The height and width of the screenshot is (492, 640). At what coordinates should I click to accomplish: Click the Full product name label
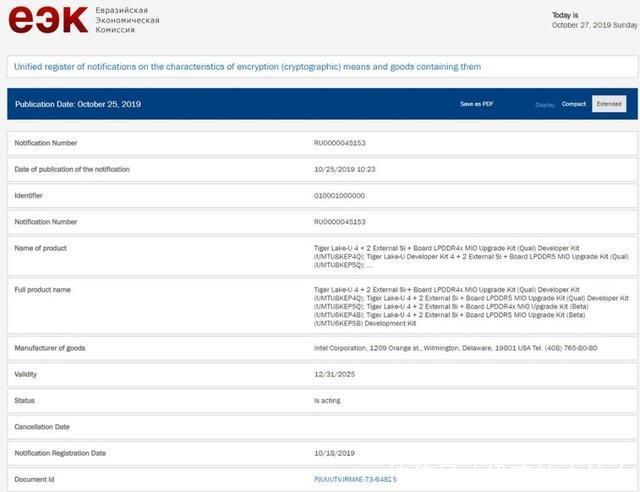point(42,290)
